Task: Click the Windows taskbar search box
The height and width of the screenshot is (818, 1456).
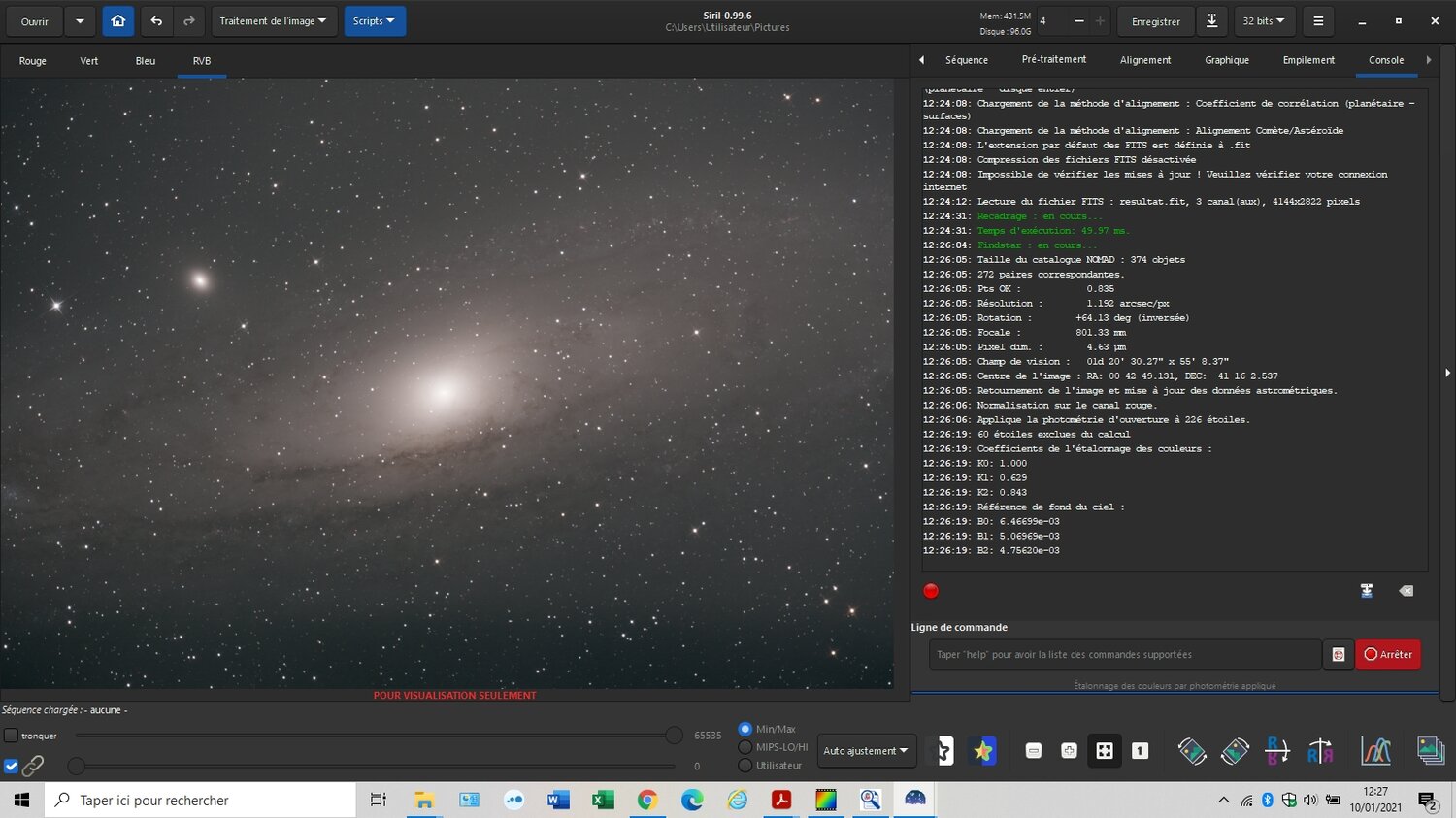Action: [x=200, y=800]
